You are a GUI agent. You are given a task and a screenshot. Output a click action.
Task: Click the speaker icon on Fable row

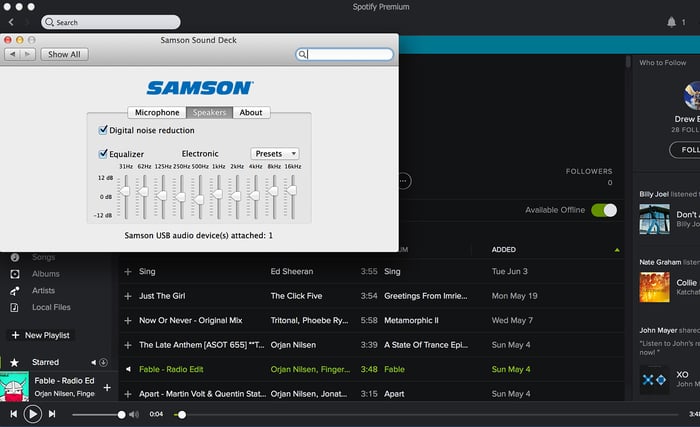[128, 369]
